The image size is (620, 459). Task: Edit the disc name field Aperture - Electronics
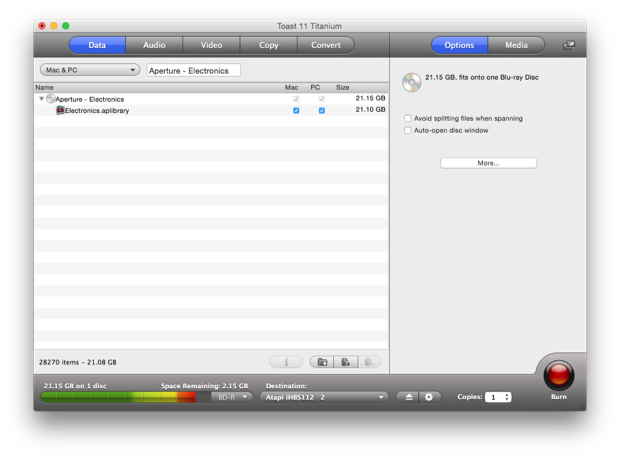(193, 70)
